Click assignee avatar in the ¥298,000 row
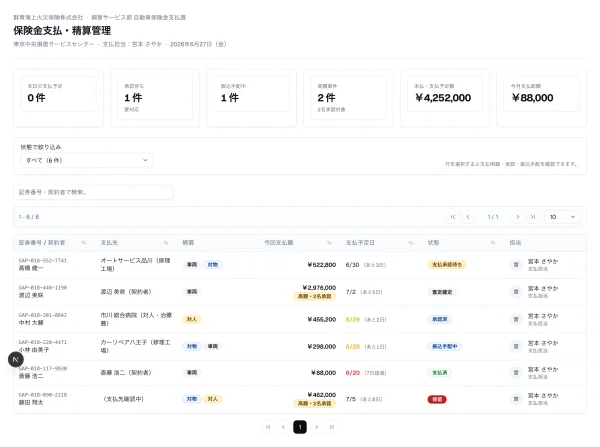Screen dimensions: 600x447 tap(516, 346)
